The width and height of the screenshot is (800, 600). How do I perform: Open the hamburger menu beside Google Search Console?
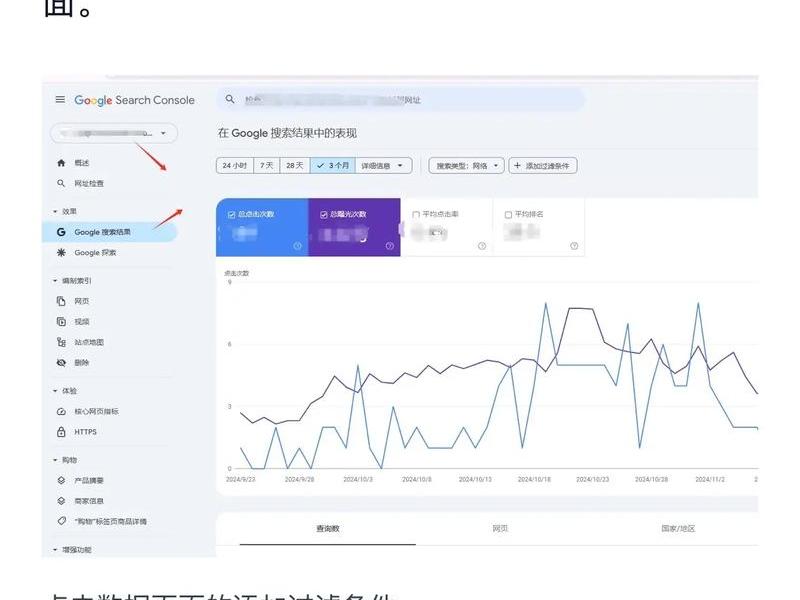click(60, 99)
